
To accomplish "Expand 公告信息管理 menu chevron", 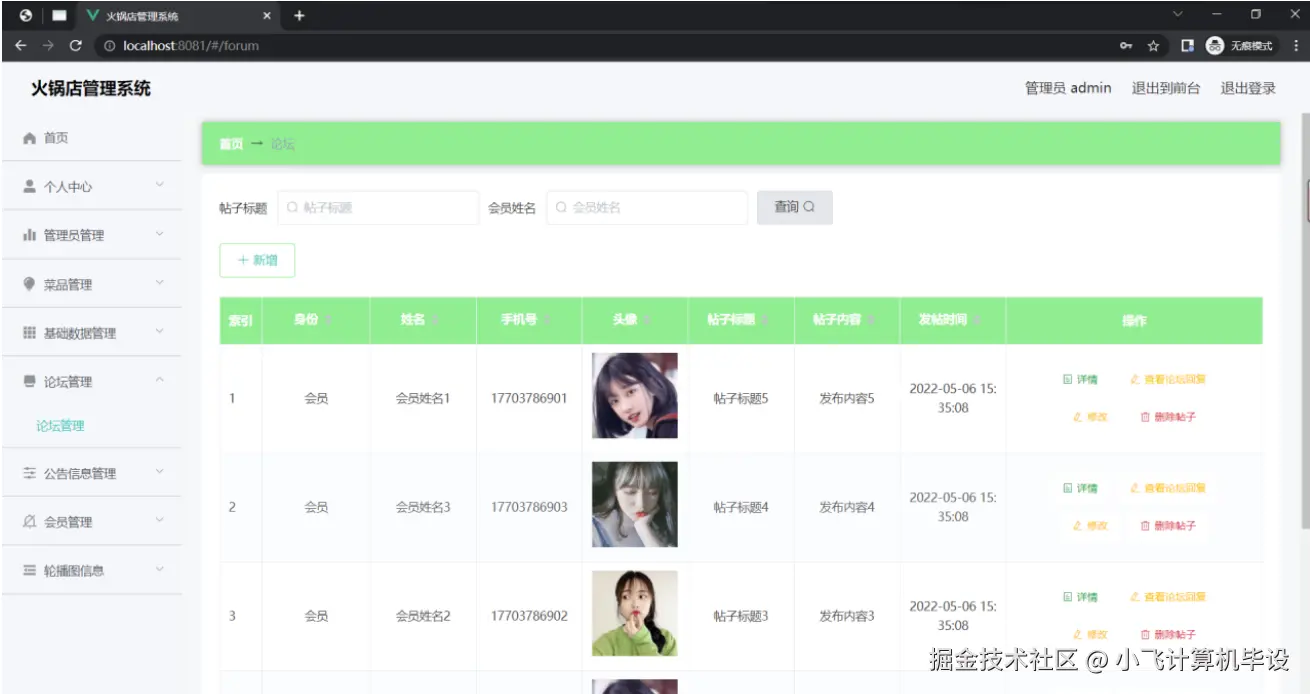I will tap(160, 472).
